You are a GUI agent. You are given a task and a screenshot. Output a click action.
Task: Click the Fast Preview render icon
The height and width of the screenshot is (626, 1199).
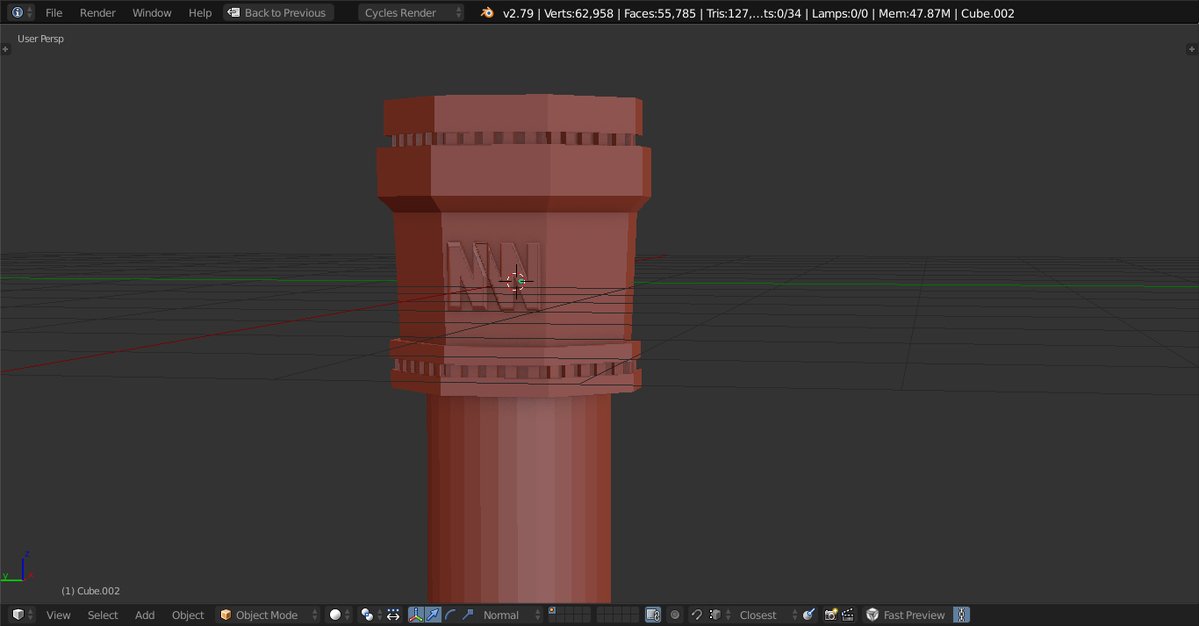click(872, 615)
